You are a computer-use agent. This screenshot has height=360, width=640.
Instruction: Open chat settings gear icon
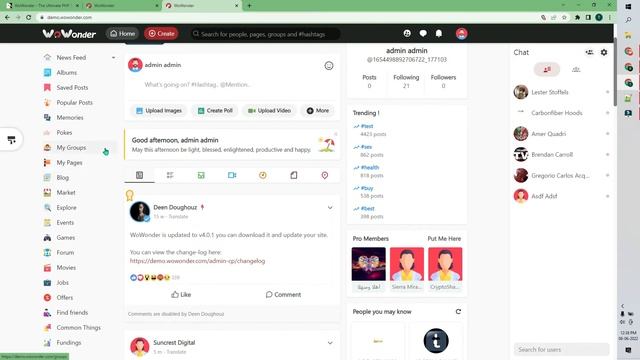point(604,52)
